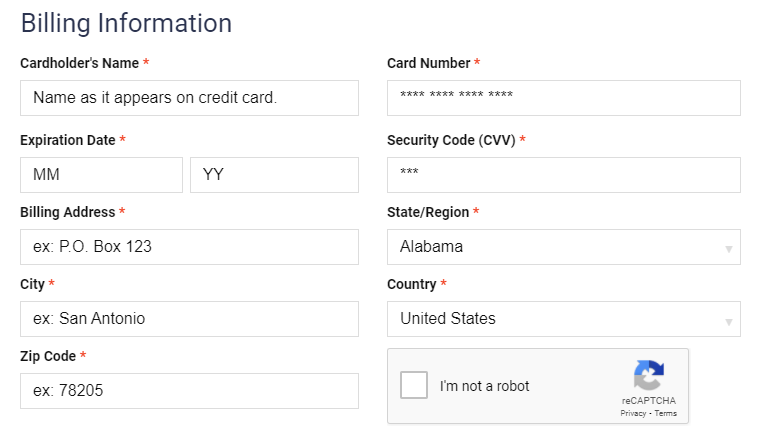This screenshot has height=439, width=760.
Task: Click the Security Code CVV input
Action: 563,175
